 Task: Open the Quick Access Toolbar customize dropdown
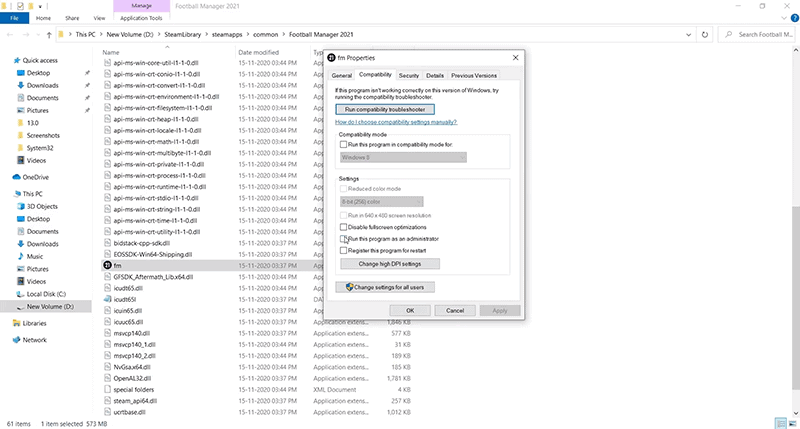pos(40,7)
